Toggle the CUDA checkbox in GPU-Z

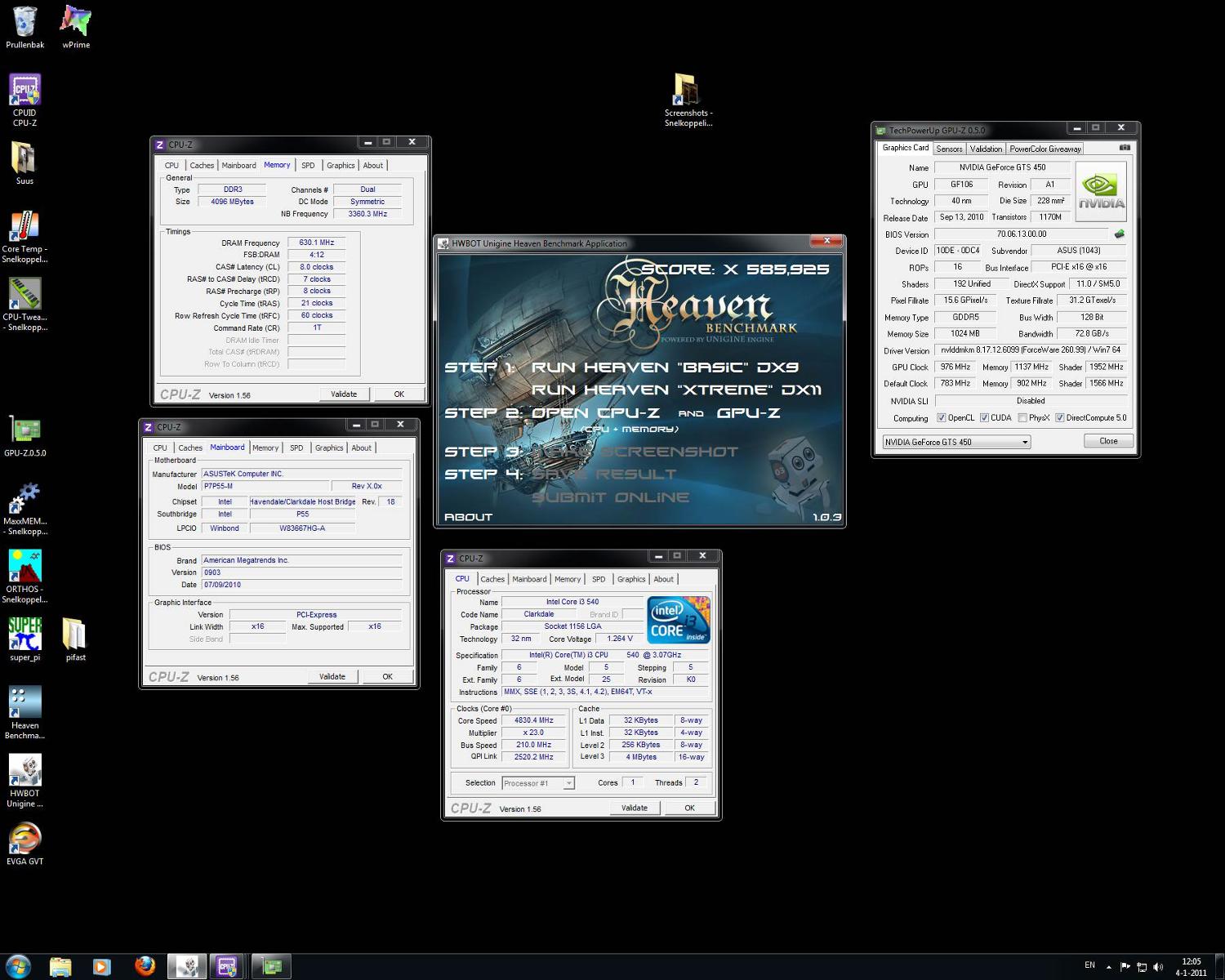984,418
